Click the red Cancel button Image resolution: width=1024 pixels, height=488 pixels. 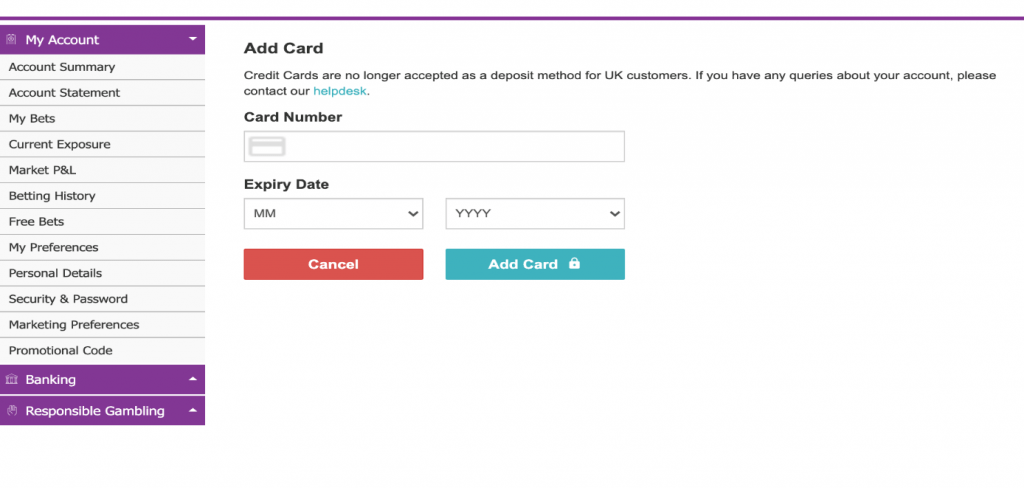[x=334, y=264]
